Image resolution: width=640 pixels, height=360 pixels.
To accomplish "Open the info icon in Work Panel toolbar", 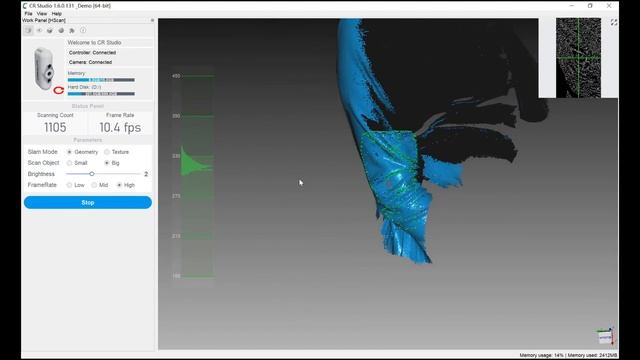I will 83,30.
